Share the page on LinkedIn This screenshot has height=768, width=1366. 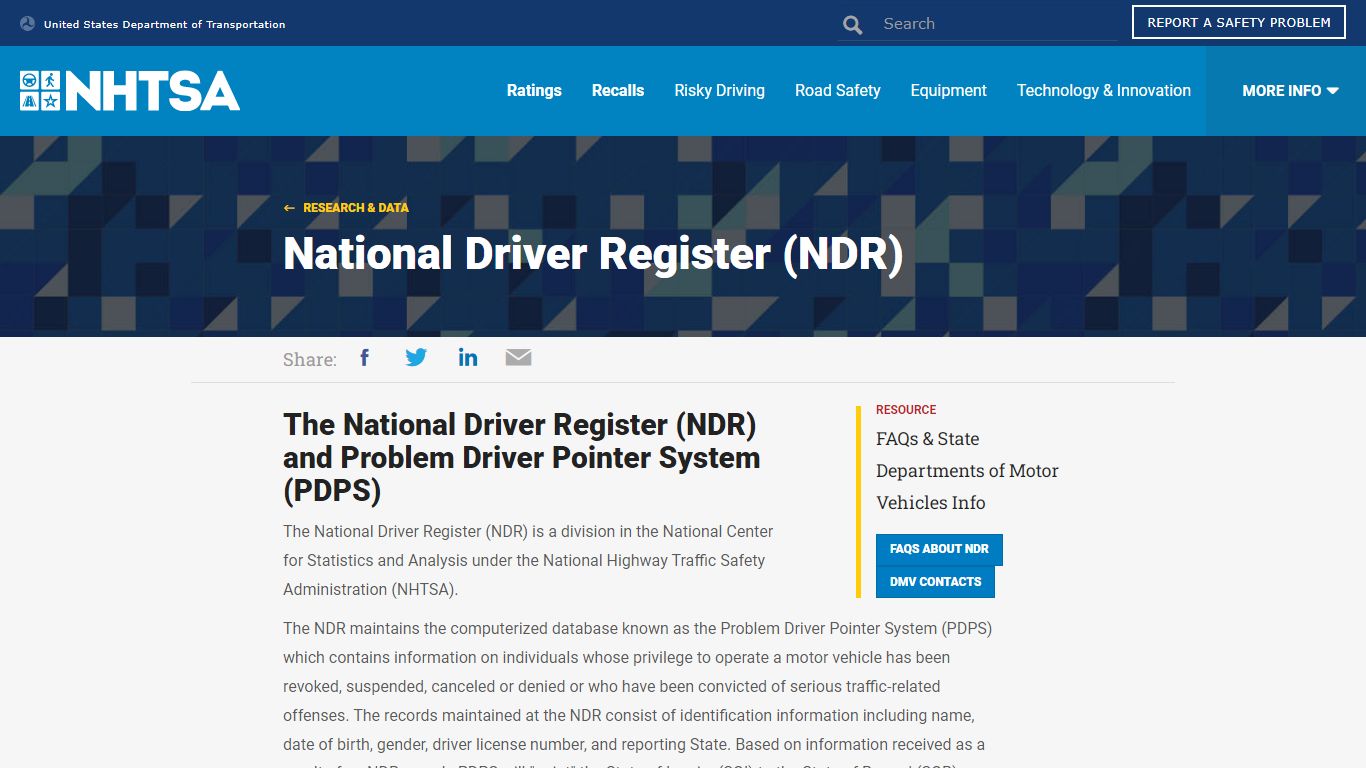[468, 358]
